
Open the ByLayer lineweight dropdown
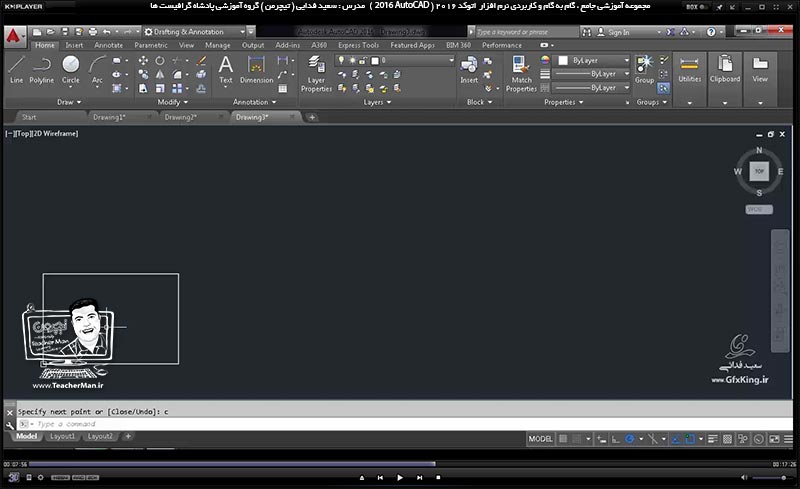pos(592,74)
